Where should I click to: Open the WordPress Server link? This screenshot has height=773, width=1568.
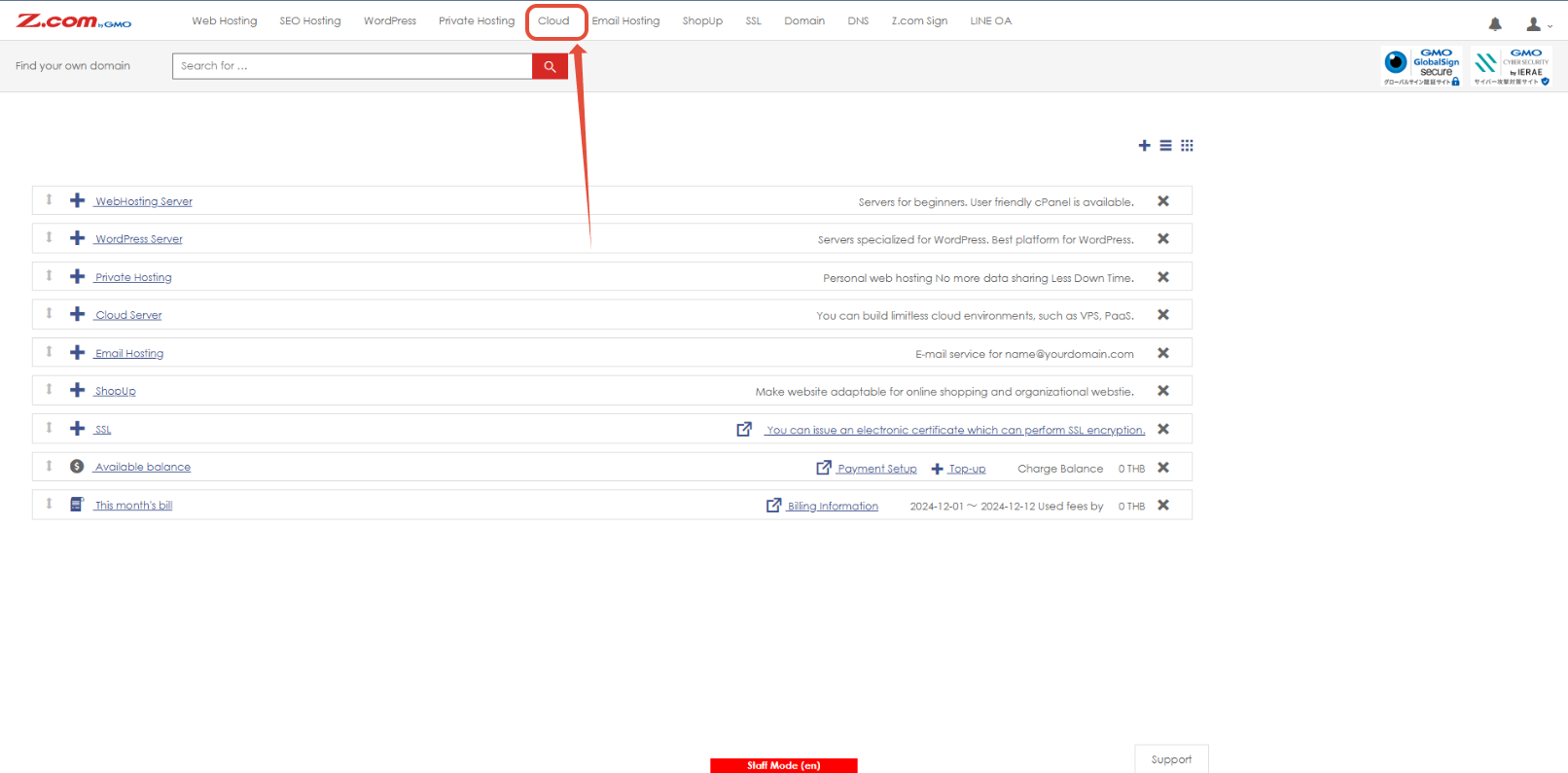[x=139, y=239]
